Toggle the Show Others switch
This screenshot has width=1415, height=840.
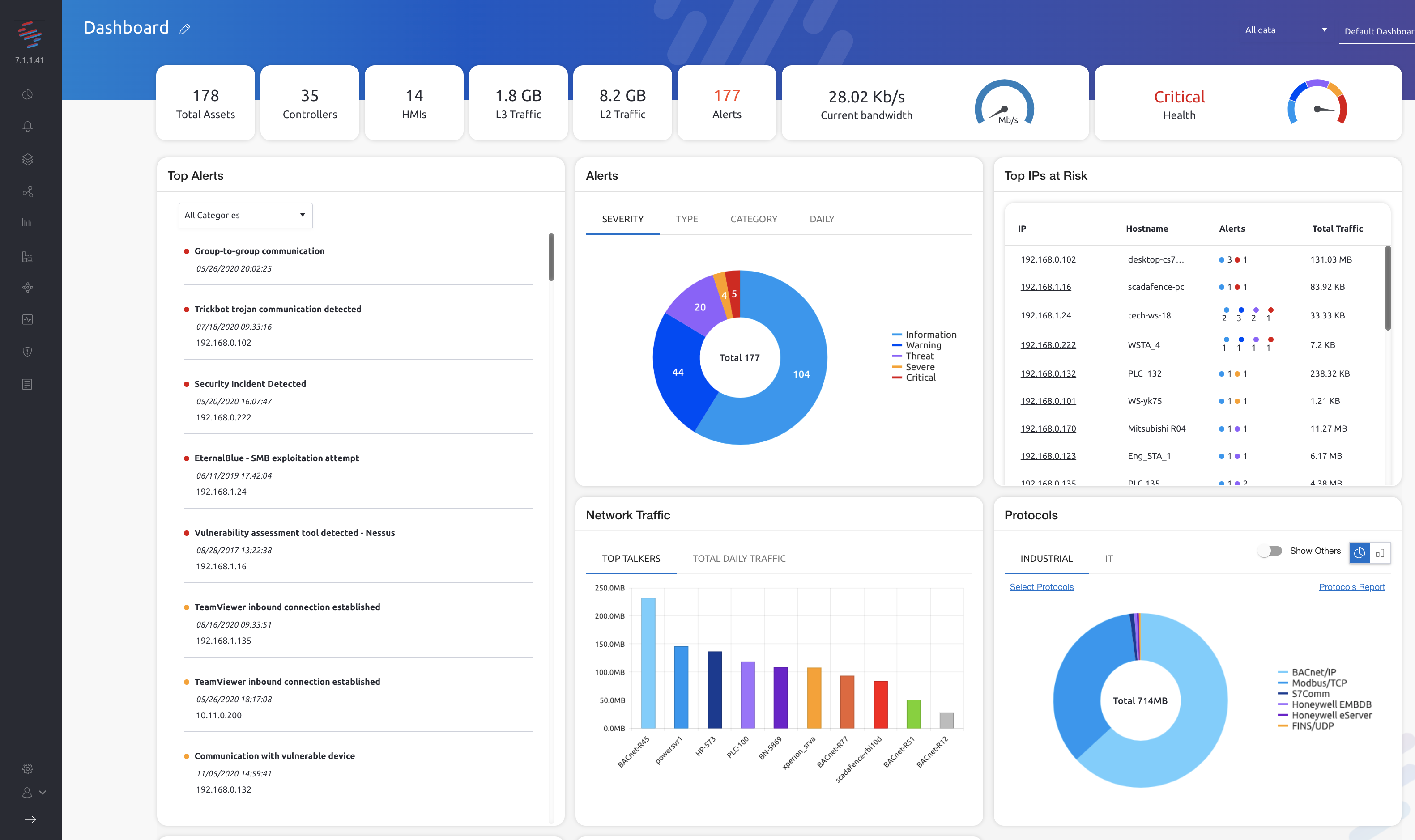(1270, 551)
